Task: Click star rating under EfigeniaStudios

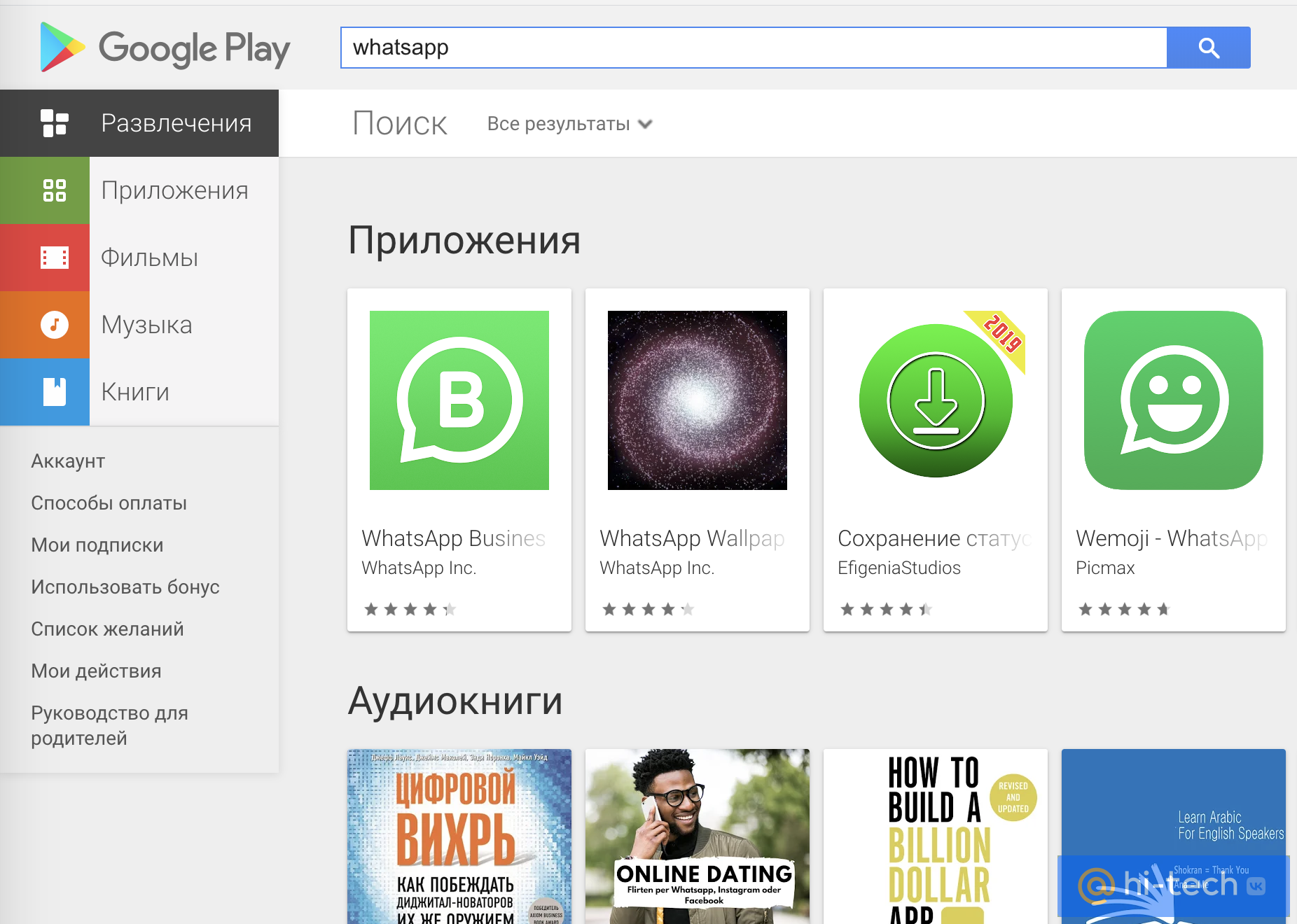Action: [887, 610]
